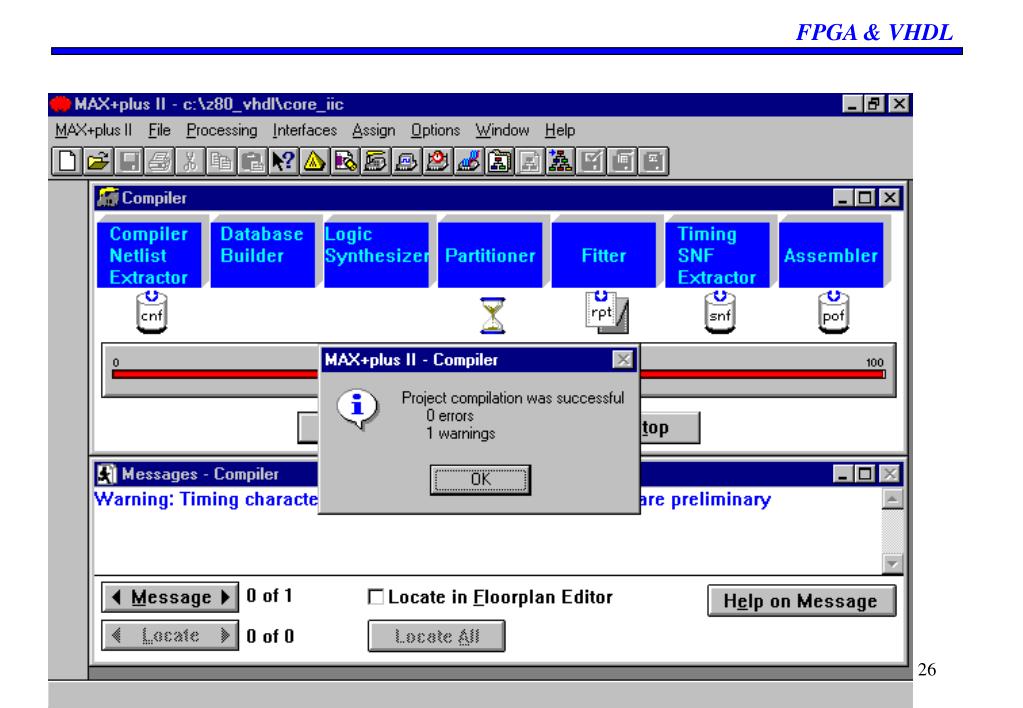Viewport: 1023px width, 708px height.
Task: Click the Cut scissors toolbar icon
Action: click(191, 161)
